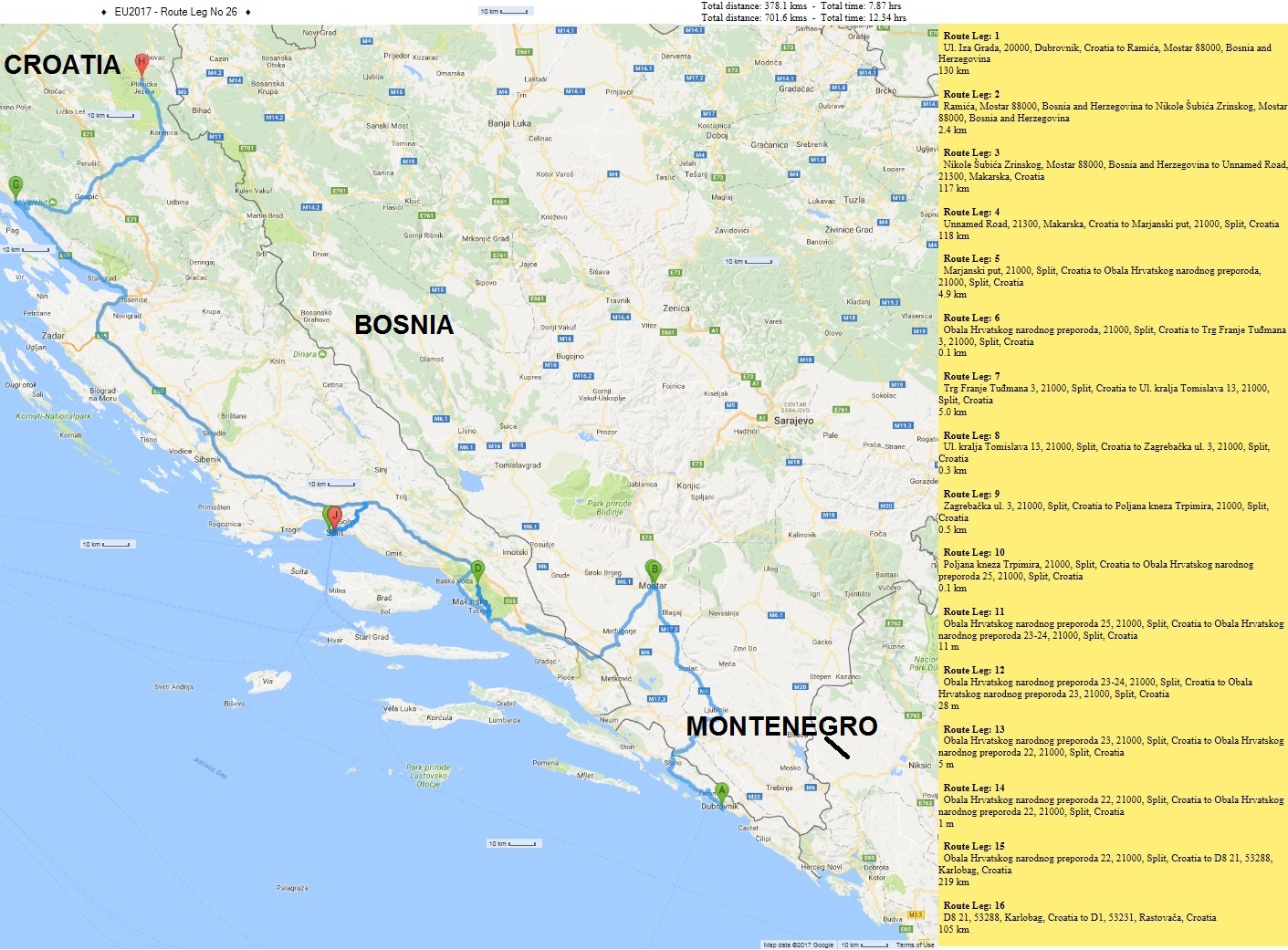This screenshot has width=1288, height=950.
Task: Select the Route Leg: 12 heading
Action: [x=974, y=670]
